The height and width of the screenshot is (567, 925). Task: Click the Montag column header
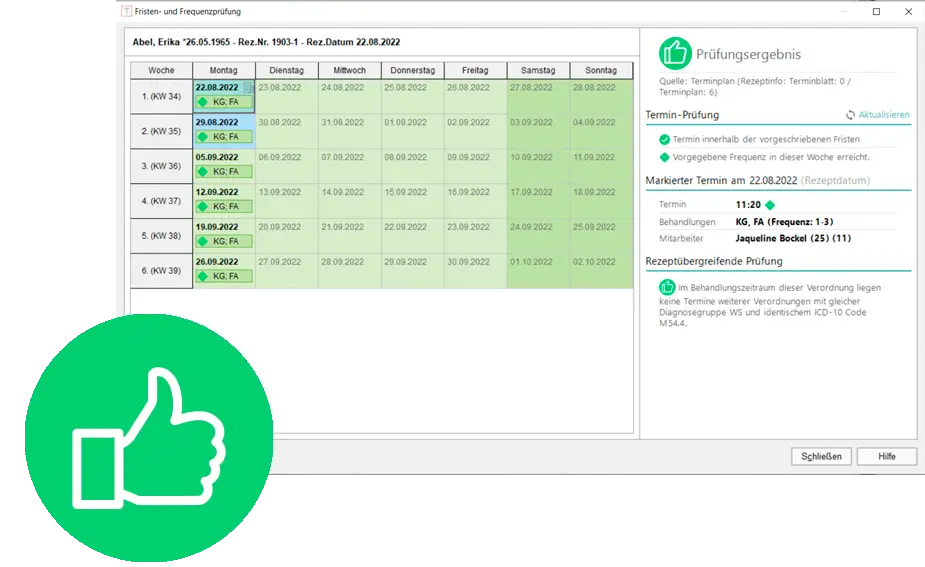pos(224,71)
